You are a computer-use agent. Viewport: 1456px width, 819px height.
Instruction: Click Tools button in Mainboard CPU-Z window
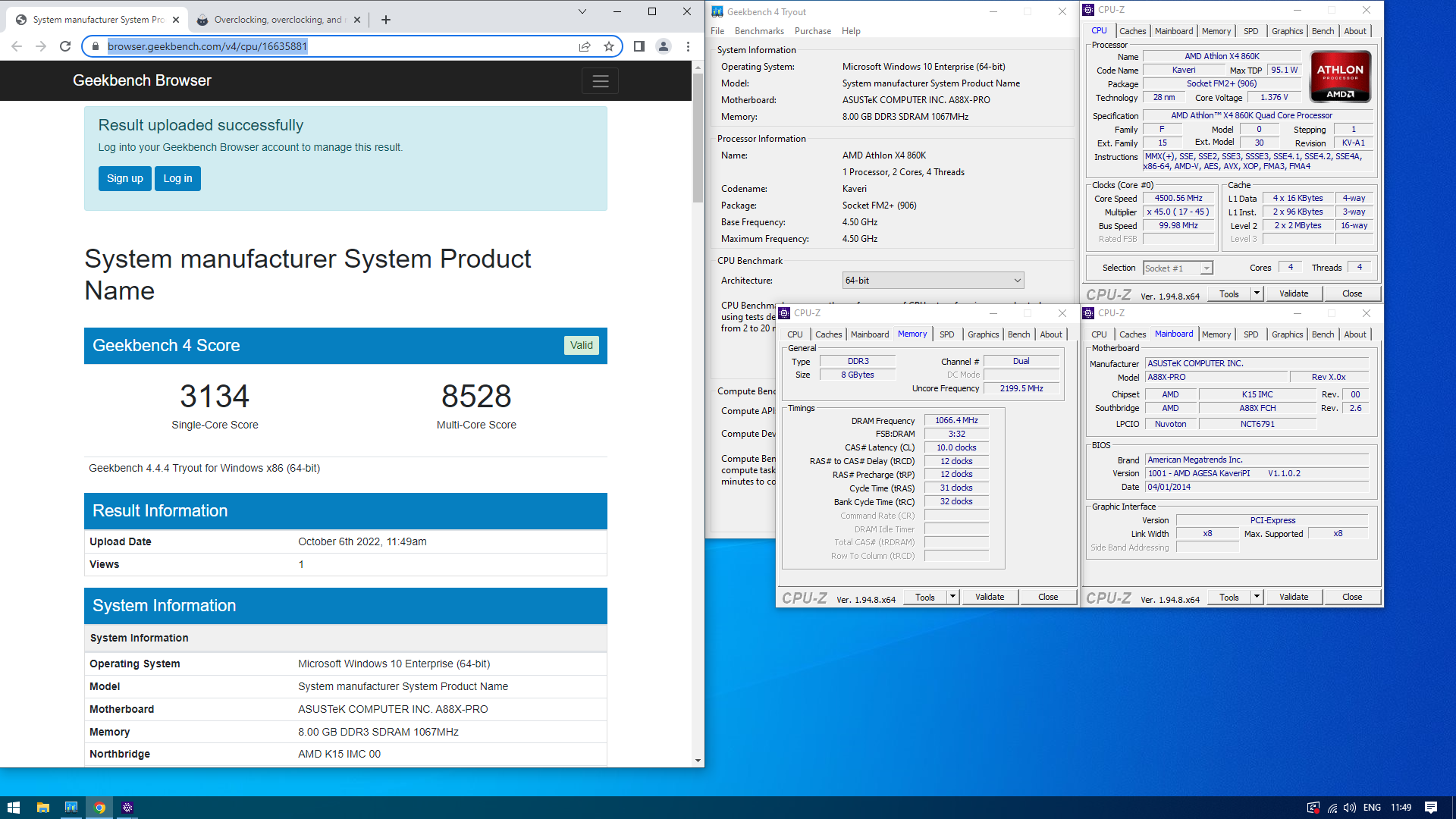[x=1229, y=598]
